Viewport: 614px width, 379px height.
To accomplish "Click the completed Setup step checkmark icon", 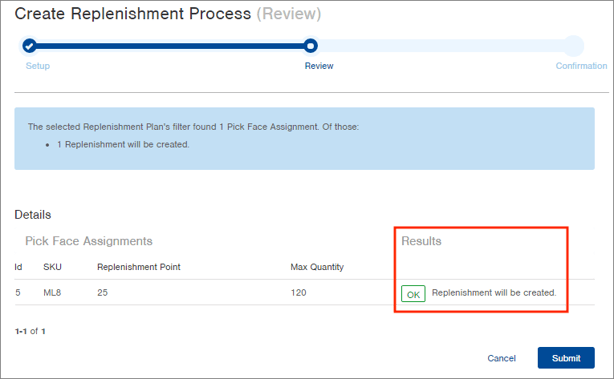I will pos(29,46).
